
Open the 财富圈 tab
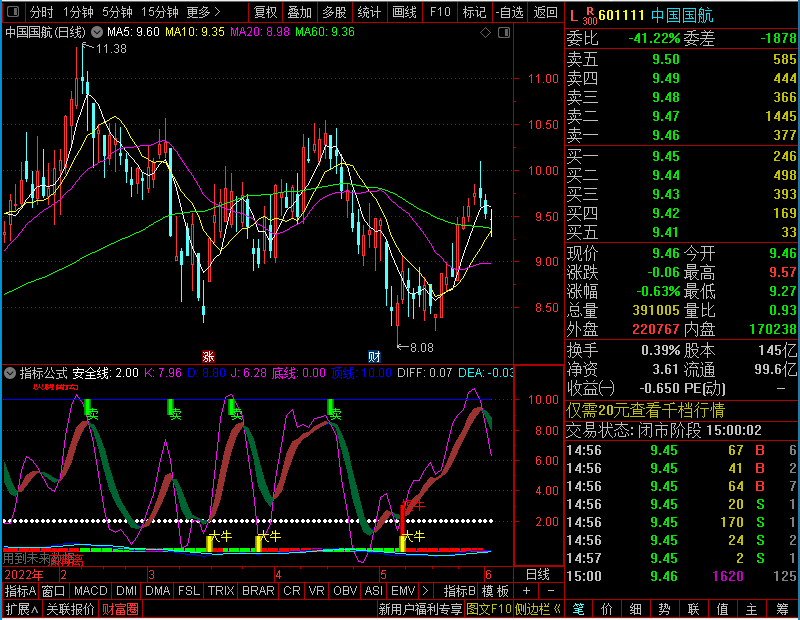click(x=120, y=609)
